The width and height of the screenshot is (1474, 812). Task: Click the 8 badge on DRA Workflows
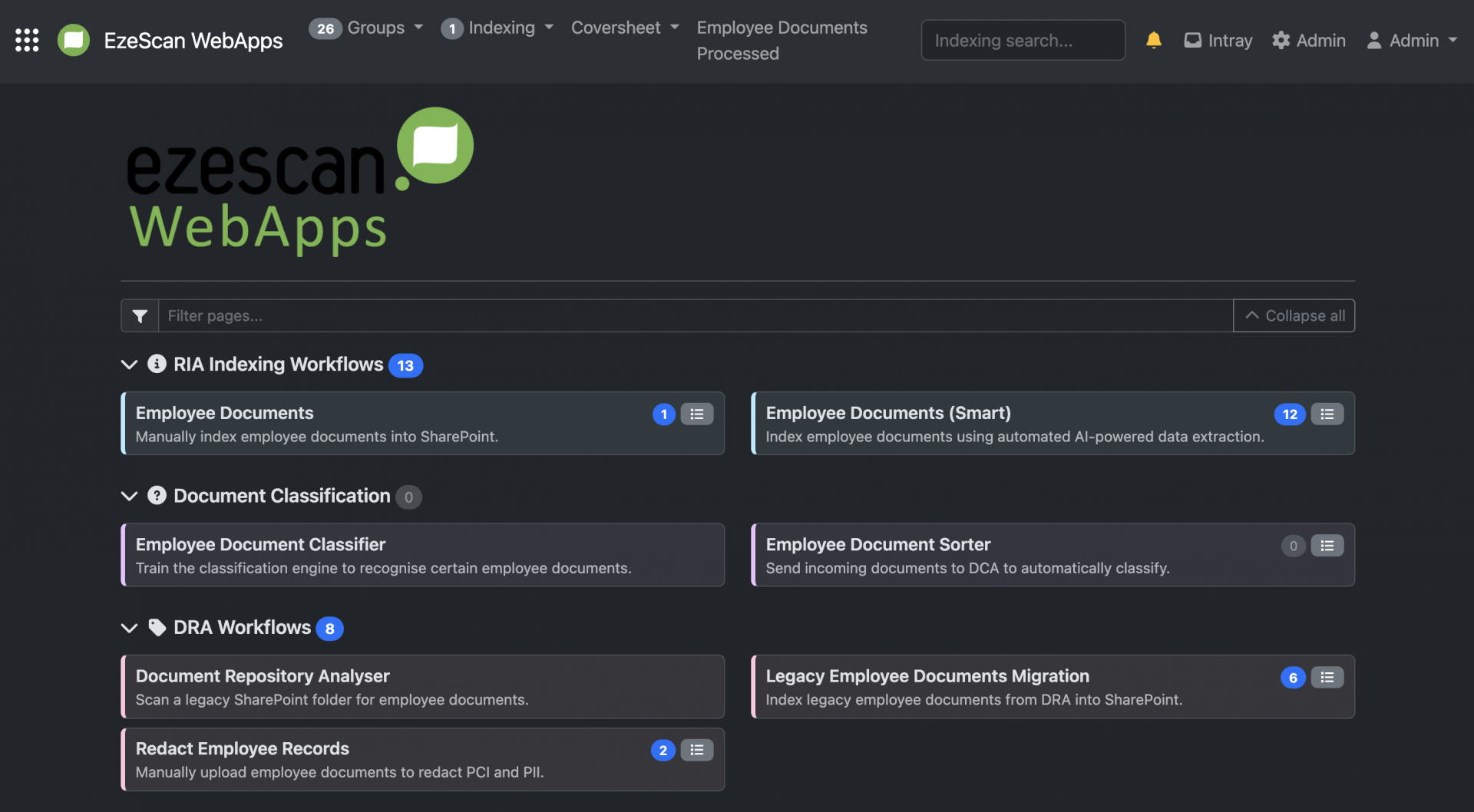(x=329, y=629)
